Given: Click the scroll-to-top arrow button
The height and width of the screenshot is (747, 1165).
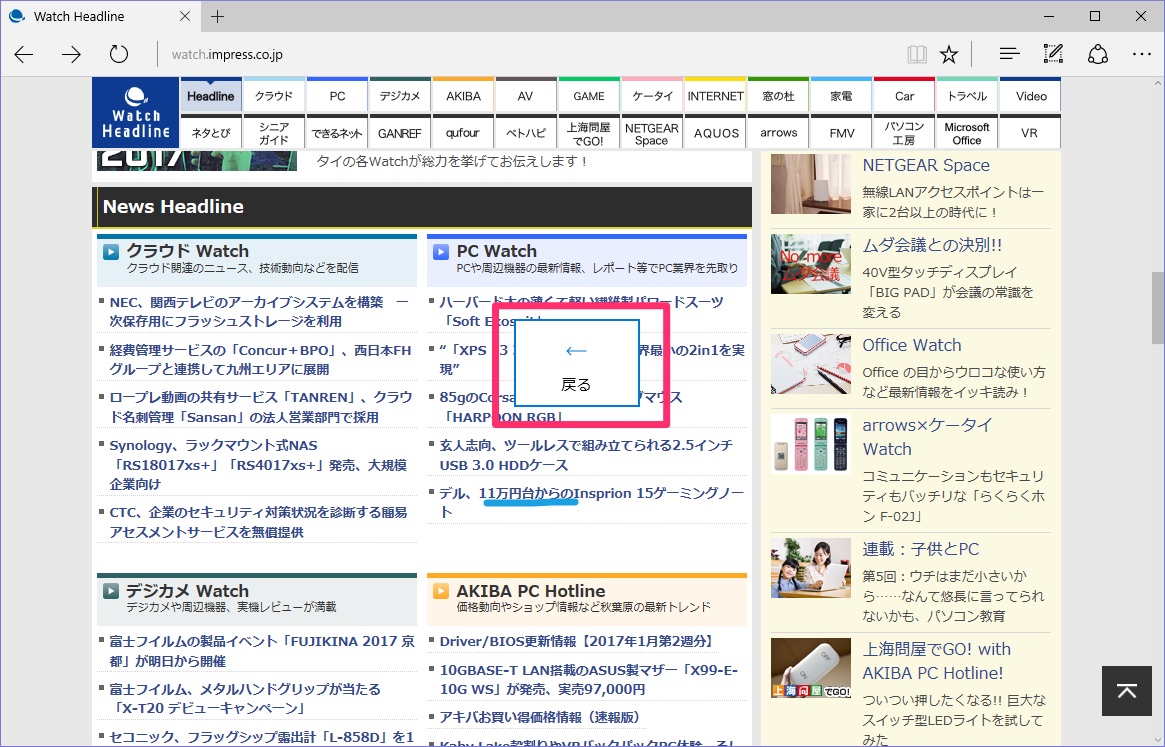Looking at the screenshot, I should pyautogui.click(x=1126, y=691).
